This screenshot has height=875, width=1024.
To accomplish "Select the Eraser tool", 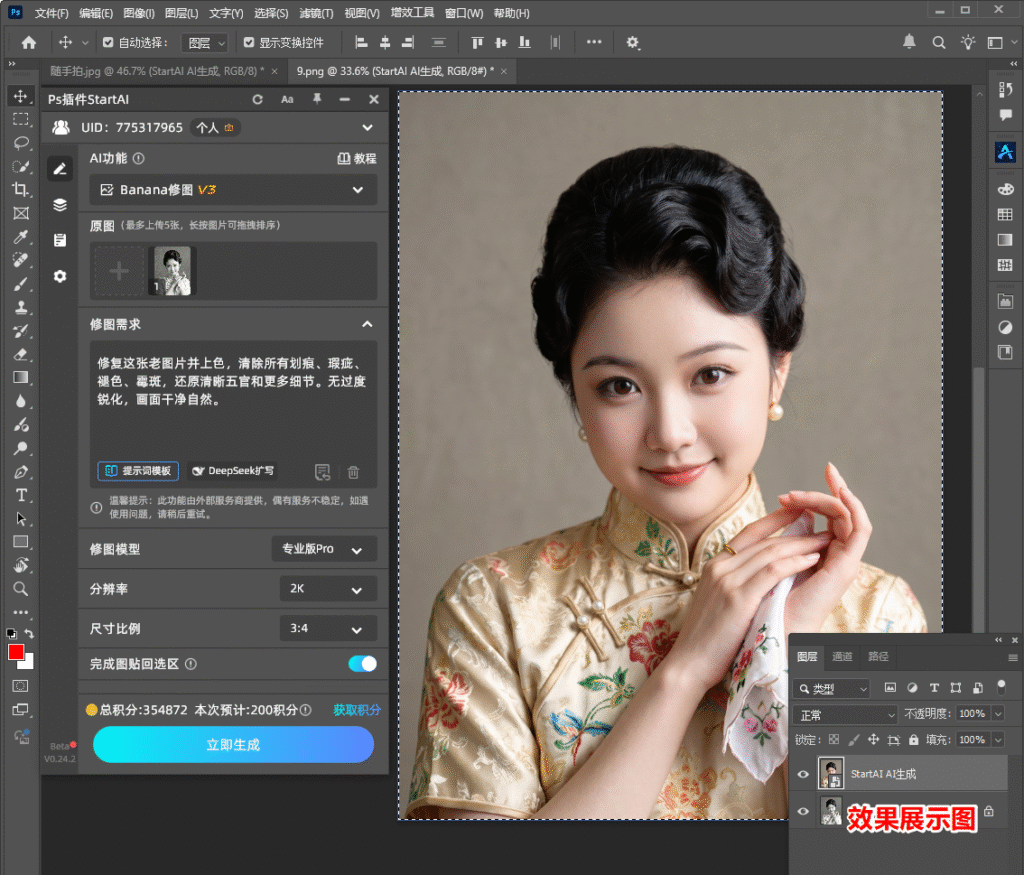I will pyautogui.click(x=21, y=355).
